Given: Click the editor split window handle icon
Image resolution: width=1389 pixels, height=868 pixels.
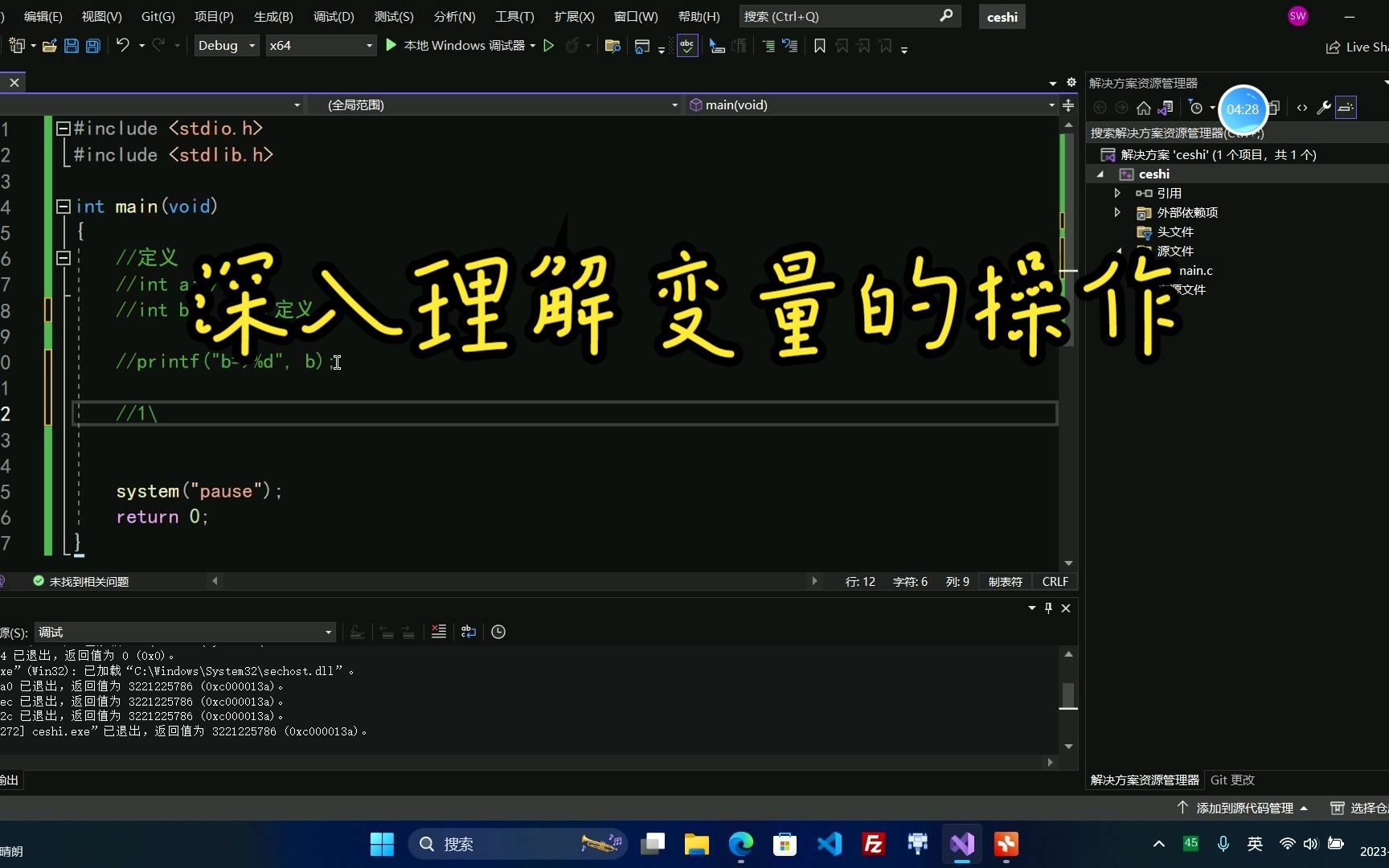Looking at the screenshot, I should coord(1068,105).
